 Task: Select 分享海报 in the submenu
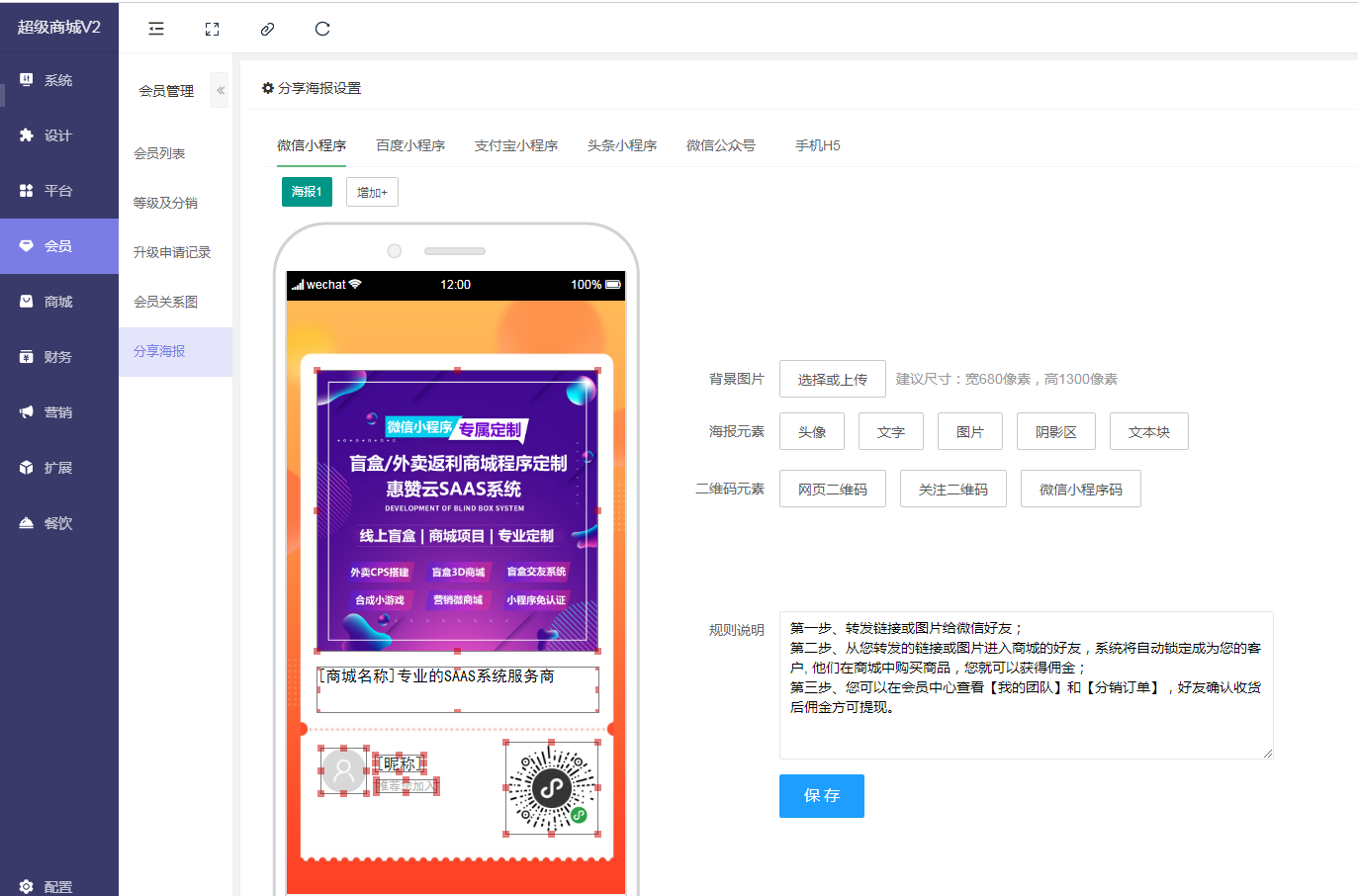175,351
